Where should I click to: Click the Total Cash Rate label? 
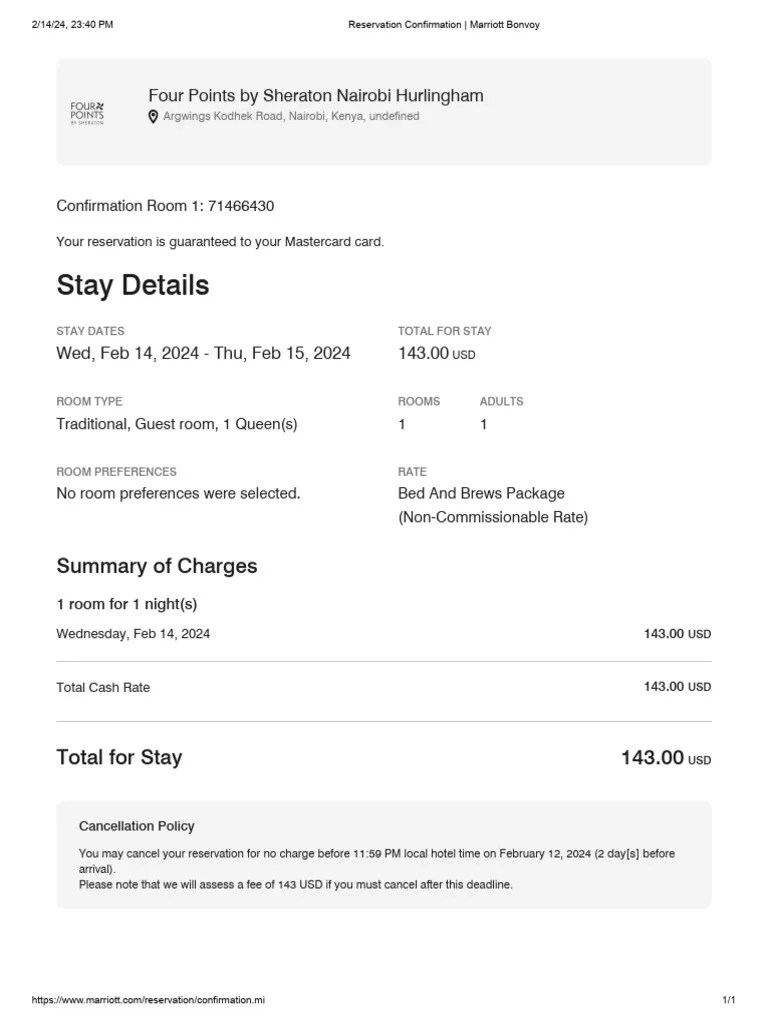click(x=103, y=687)
